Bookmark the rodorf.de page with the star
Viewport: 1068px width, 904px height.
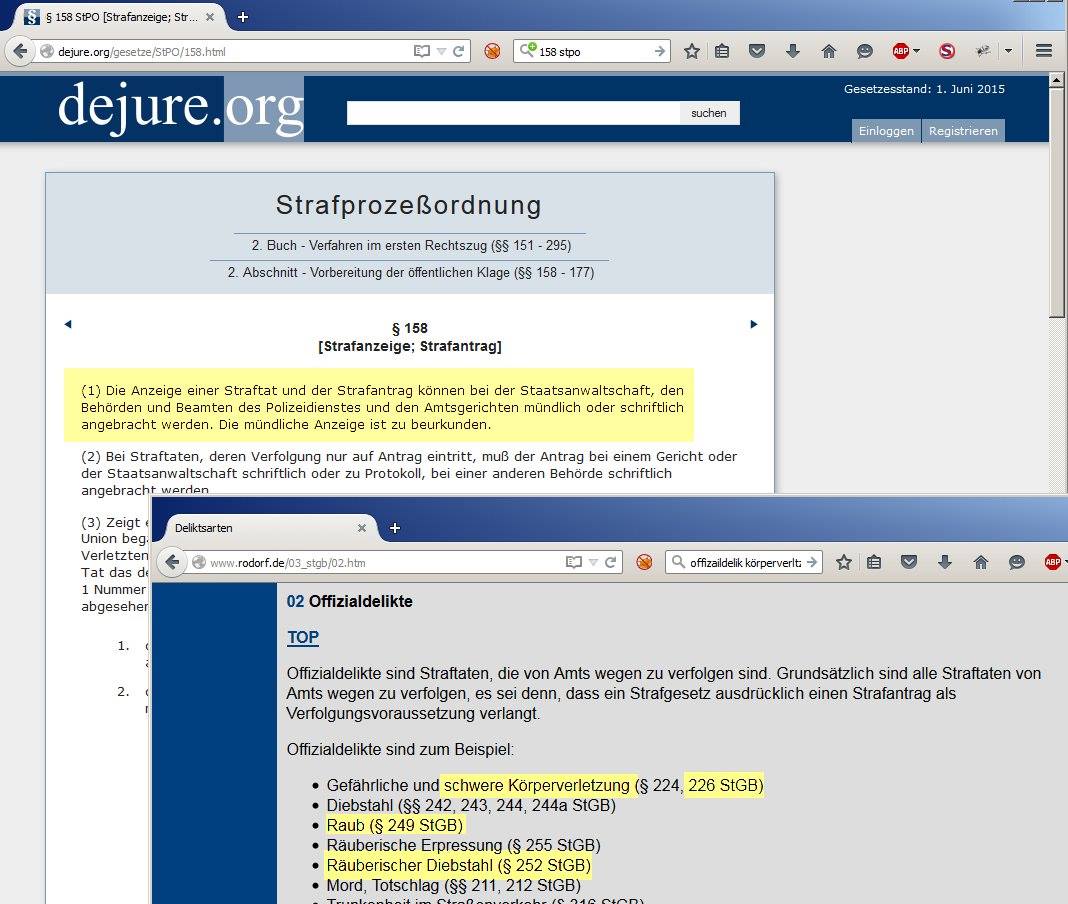[844, 562]
